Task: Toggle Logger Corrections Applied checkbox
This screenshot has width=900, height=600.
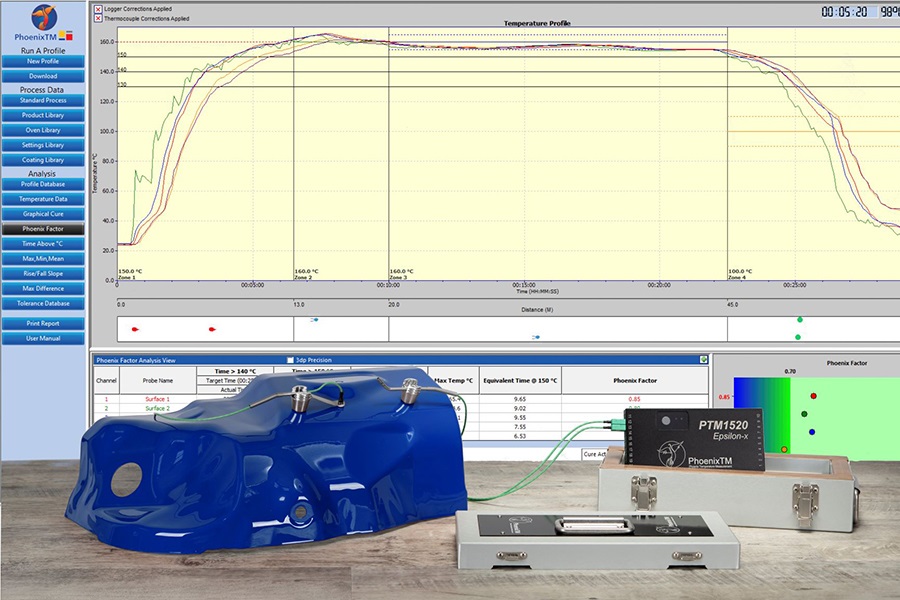Action: (98, 9)
